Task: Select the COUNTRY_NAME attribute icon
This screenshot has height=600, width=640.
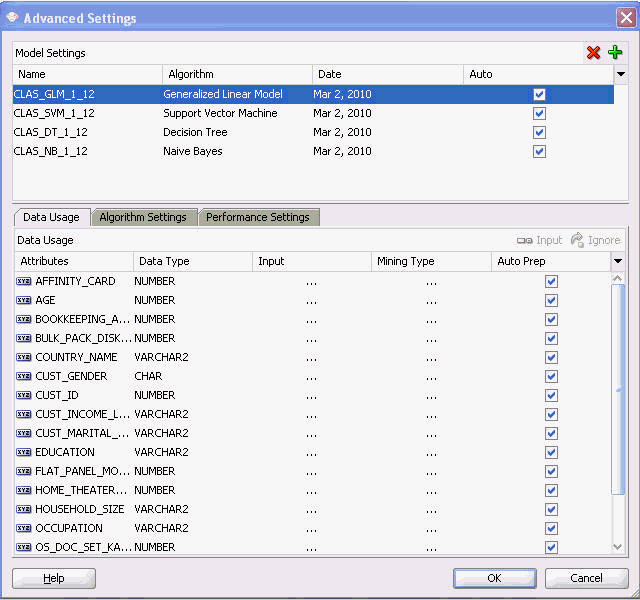Action: 24,357
